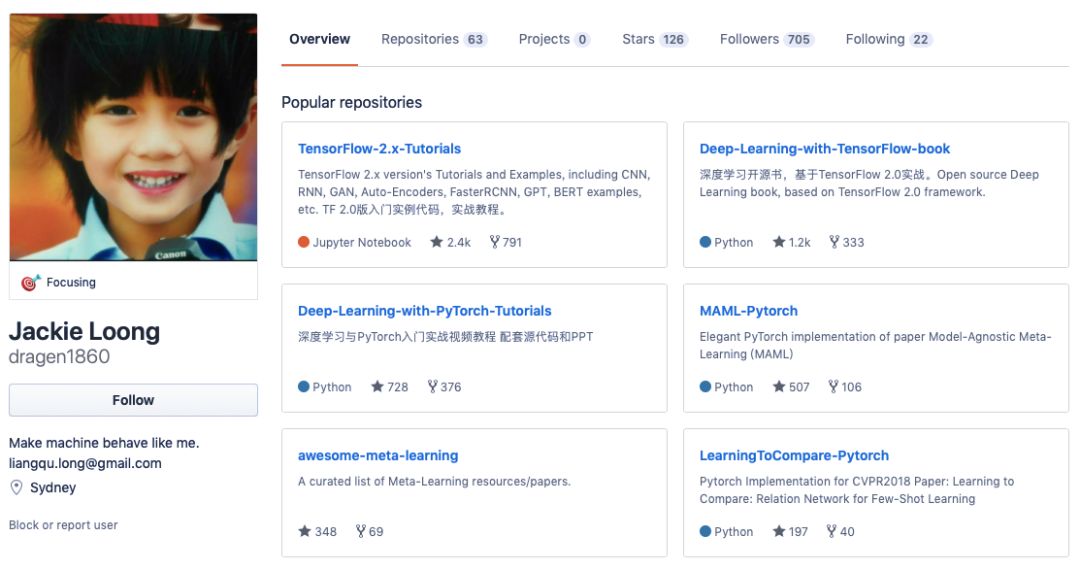Click the fork icon on LearningToCompare-Pytorch
This screenshot has height=570, width=1080.
point(831,532)
